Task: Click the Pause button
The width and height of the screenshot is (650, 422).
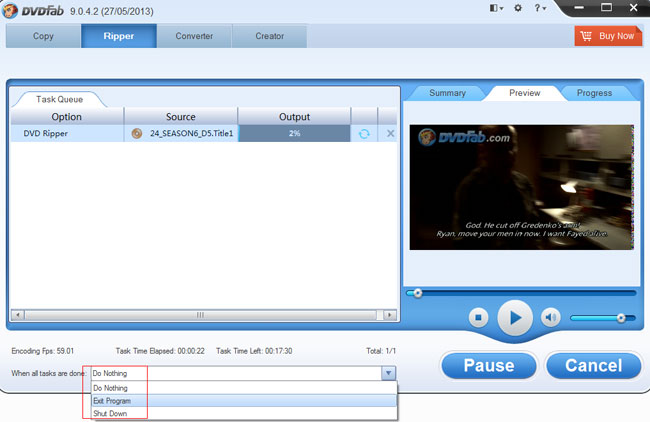Action: point(489,365)
